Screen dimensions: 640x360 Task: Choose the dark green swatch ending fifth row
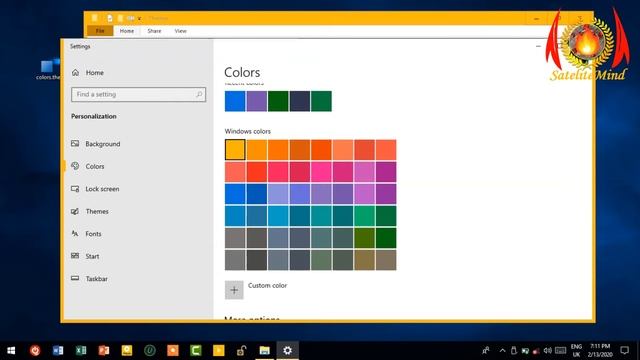[386, 238]
